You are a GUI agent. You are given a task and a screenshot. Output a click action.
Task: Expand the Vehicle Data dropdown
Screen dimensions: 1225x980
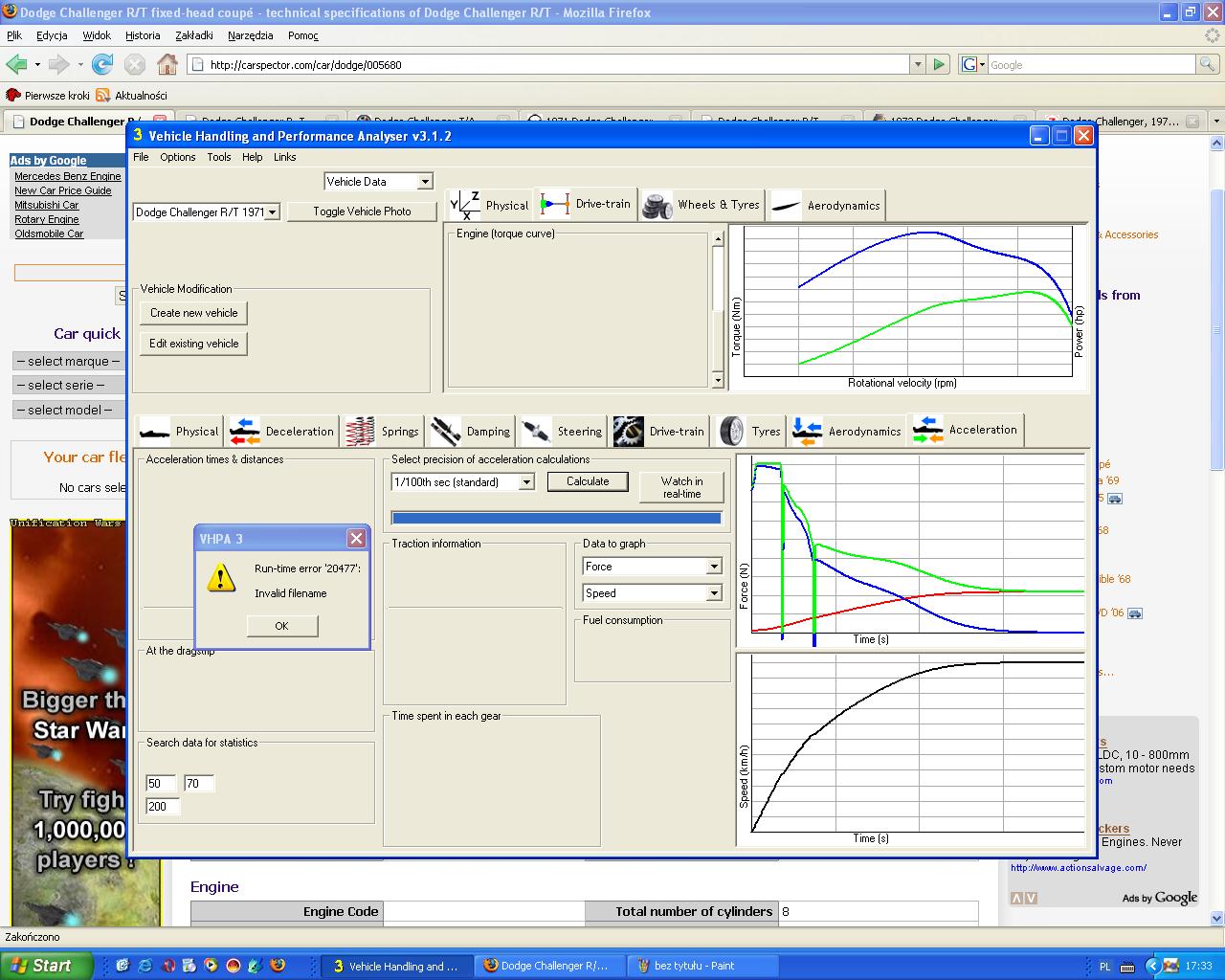pyautogui.click(x=425, y=181)
